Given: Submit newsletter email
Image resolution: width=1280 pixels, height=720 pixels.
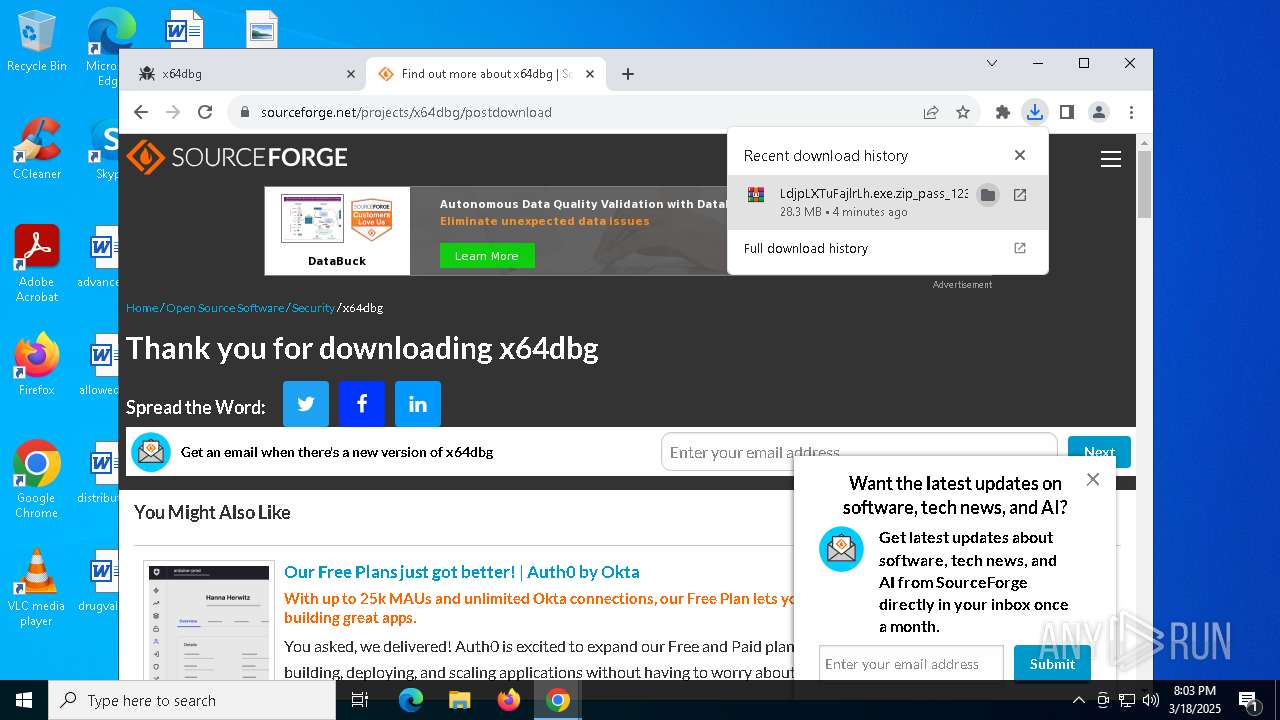Looking at the screenshot, I should (1052, 664).
